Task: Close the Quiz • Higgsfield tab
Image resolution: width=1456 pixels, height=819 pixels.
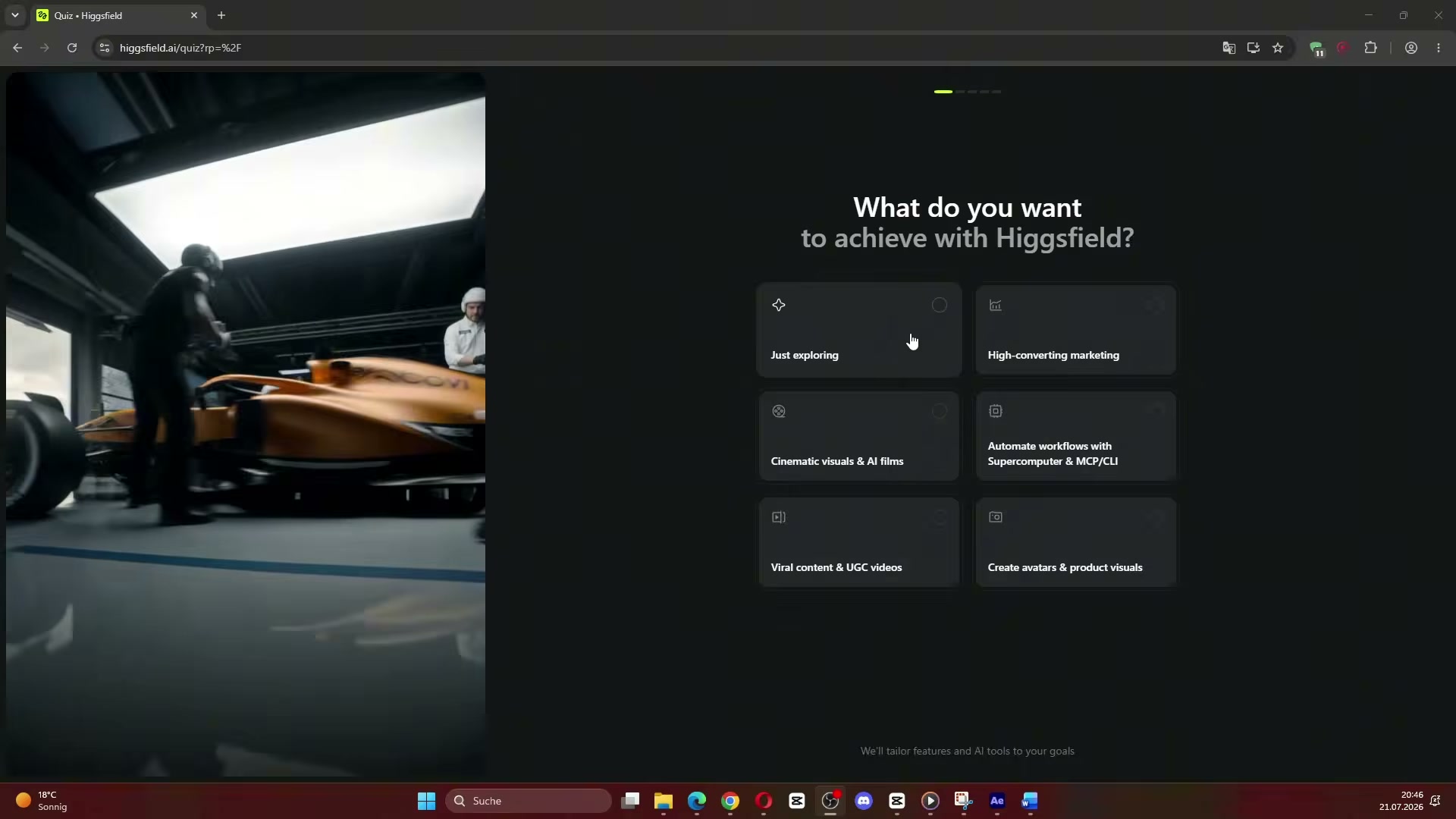Action: coord(194,15)
